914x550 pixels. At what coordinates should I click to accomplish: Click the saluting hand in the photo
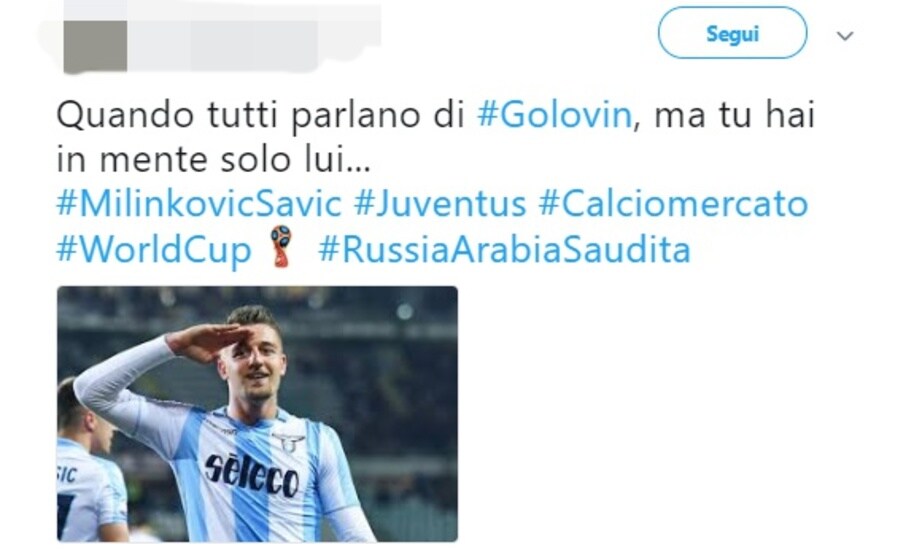[207, 342]
